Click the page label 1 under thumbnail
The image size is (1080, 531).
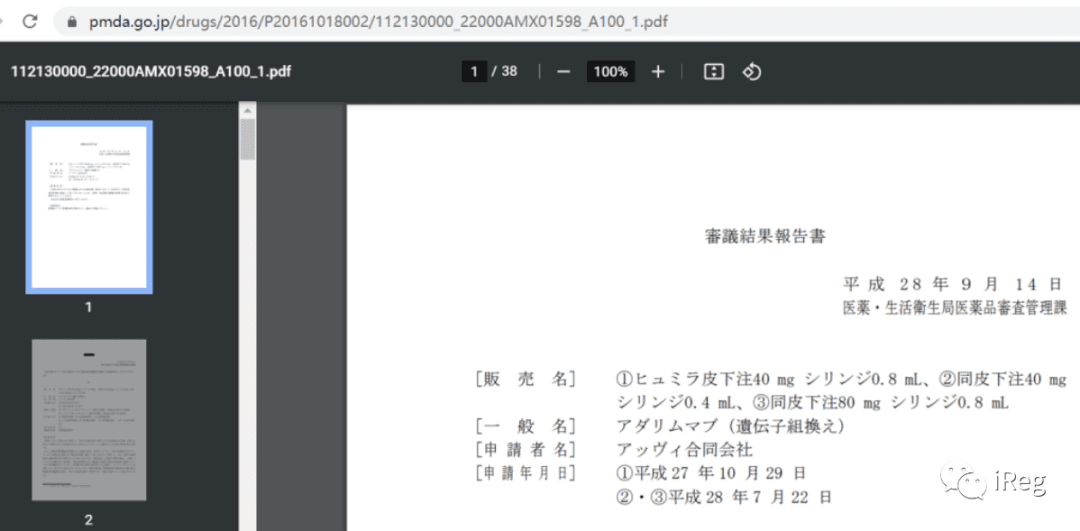[x=88, y=307]
